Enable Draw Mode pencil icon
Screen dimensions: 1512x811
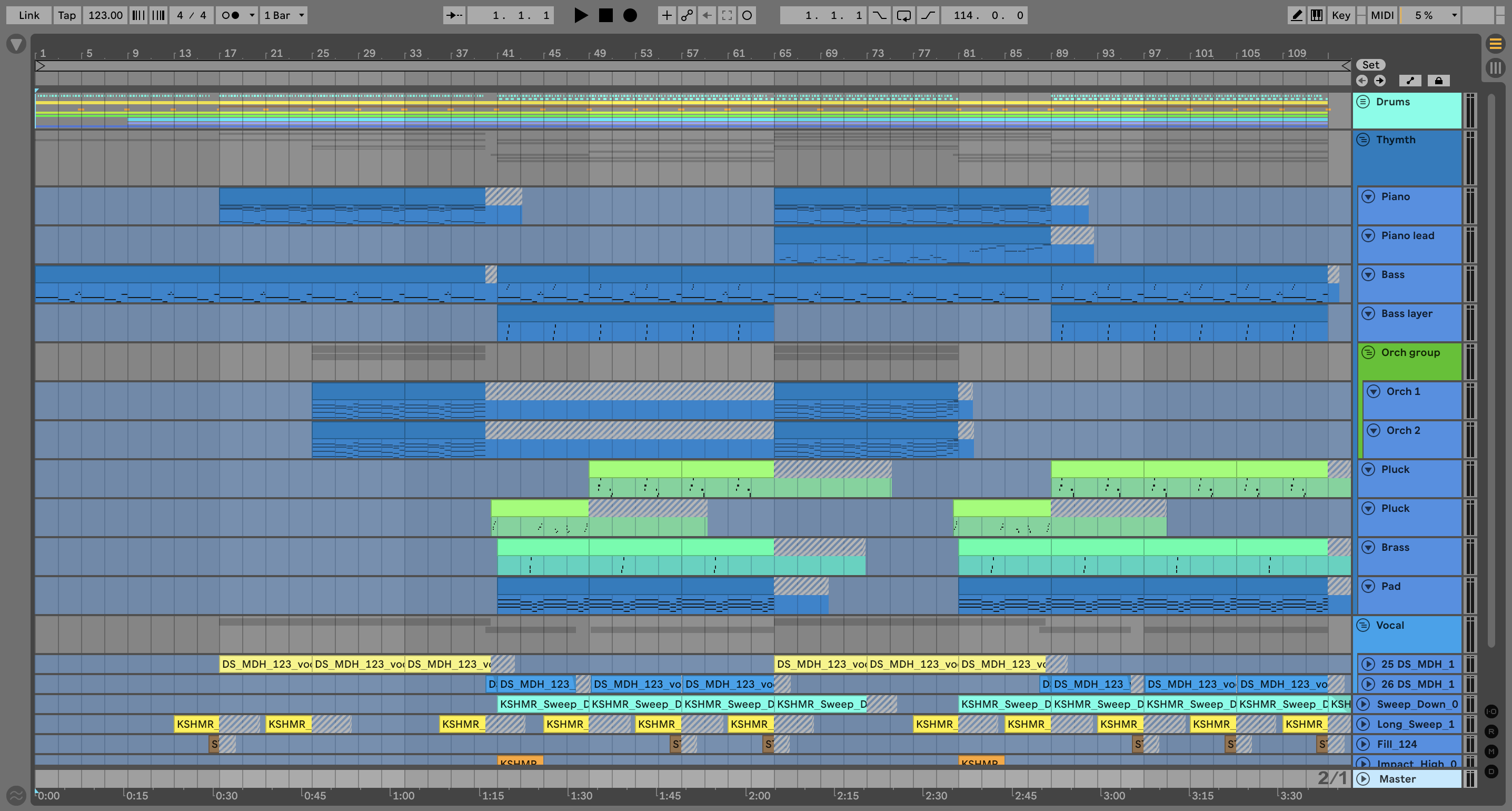pos(1296,15)
